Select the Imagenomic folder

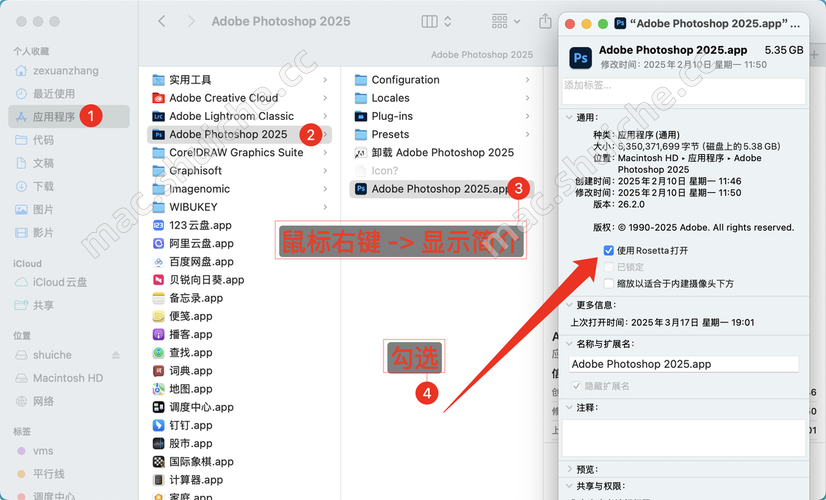[x=239, y=189]
